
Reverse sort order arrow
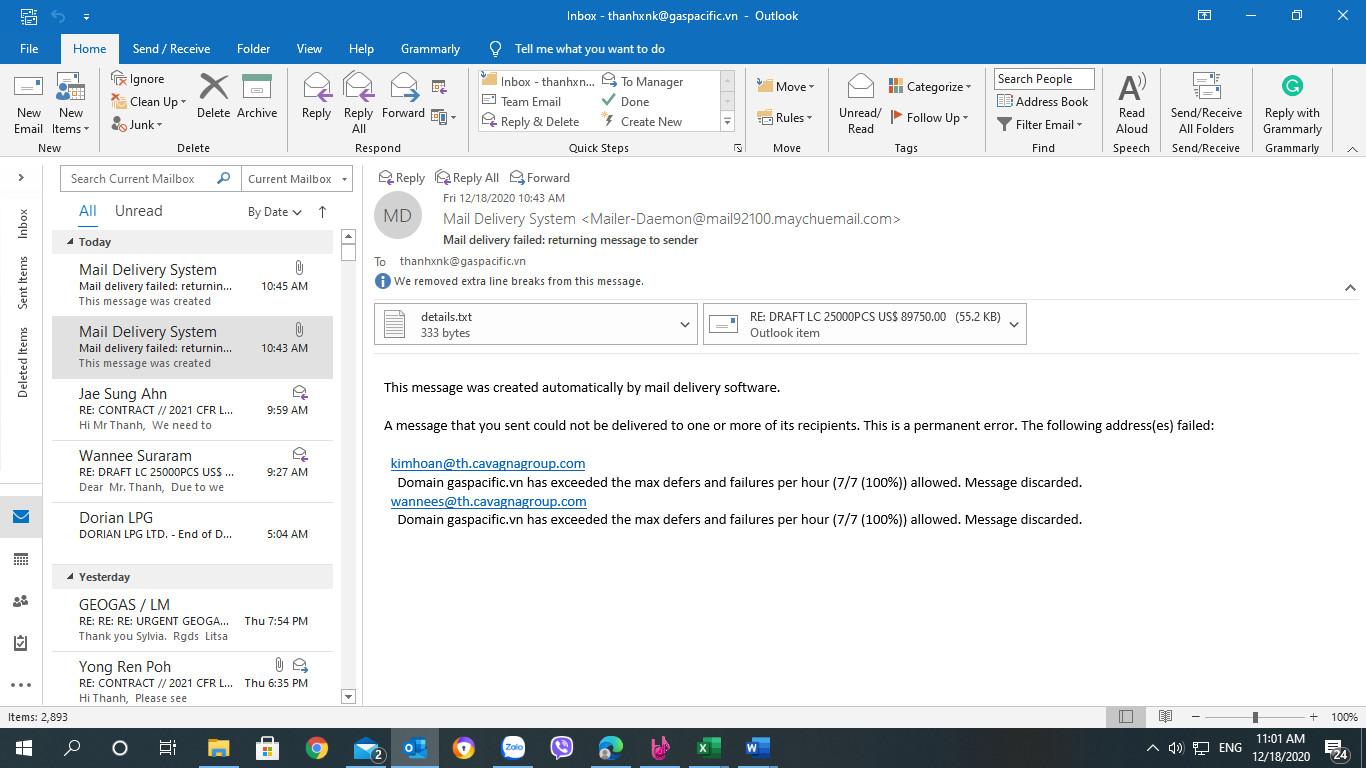322,212
